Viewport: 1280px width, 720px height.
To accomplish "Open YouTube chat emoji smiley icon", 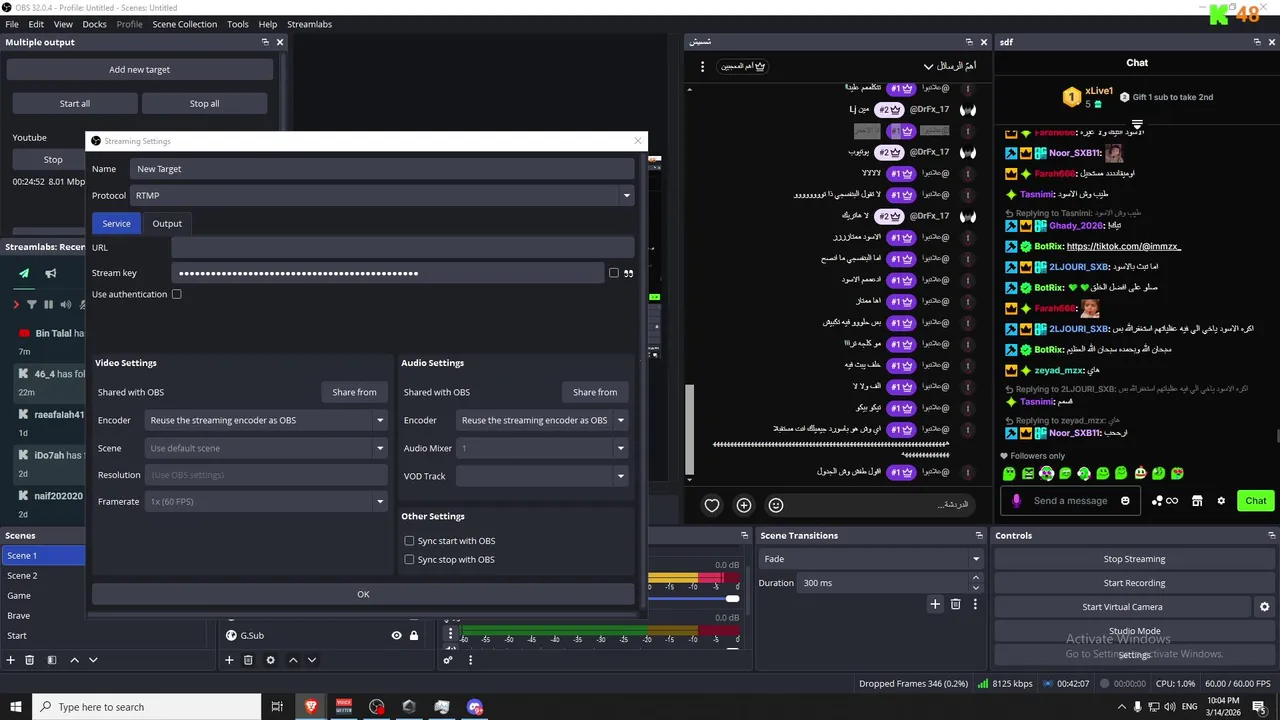I will [776, 506].
